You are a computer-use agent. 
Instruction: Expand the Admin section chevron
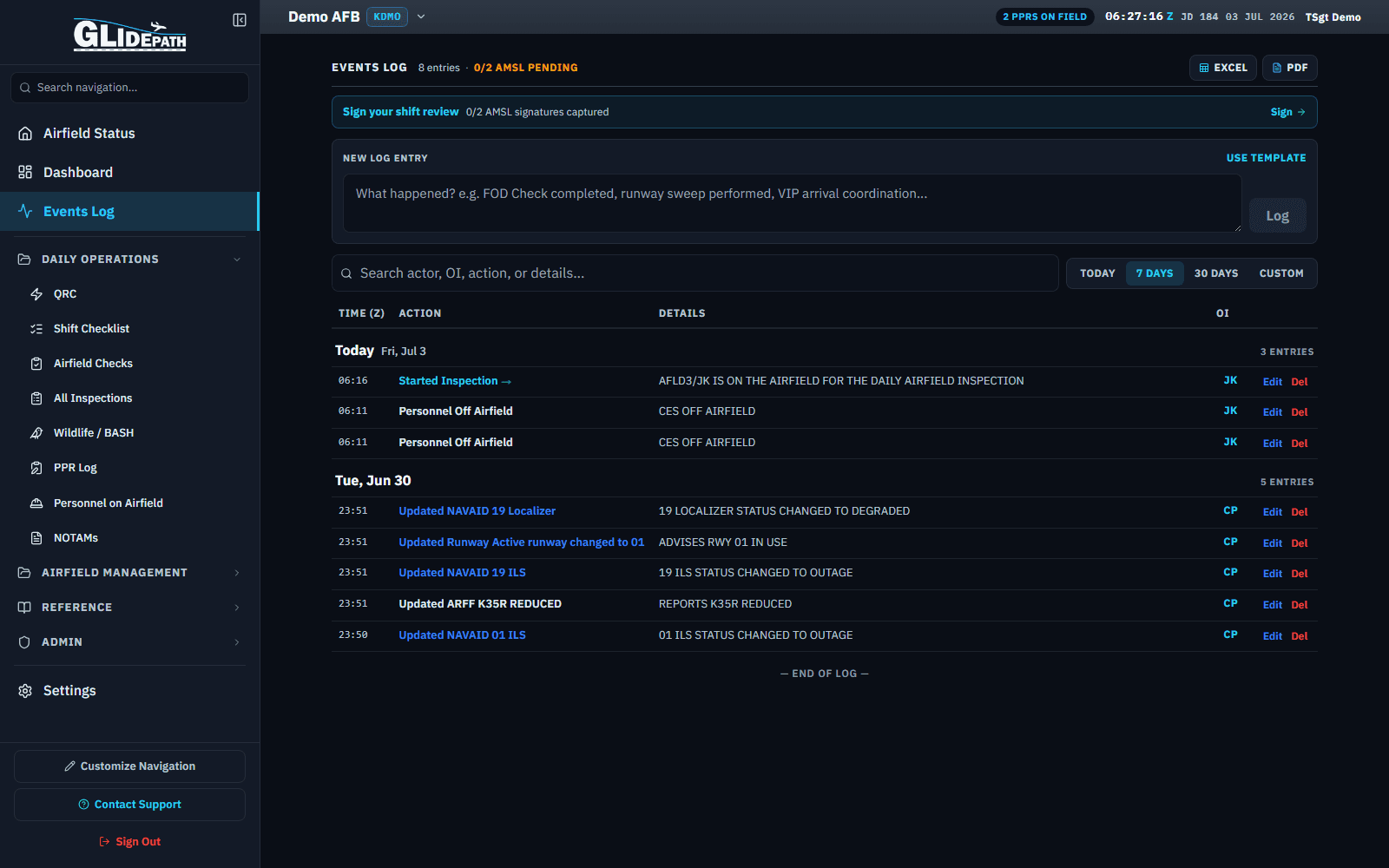237,642
